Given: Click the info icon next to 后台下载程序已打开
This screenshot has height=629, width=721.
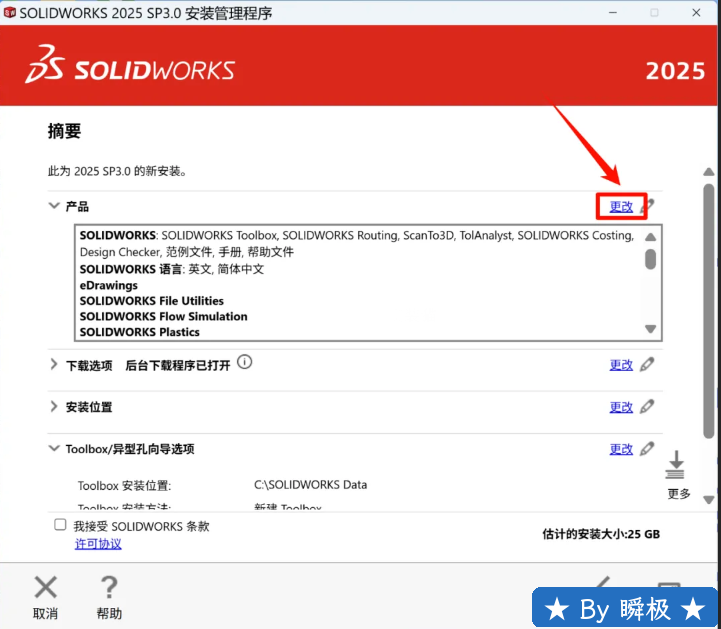Looking at the screenshot, I should [244, 363].
